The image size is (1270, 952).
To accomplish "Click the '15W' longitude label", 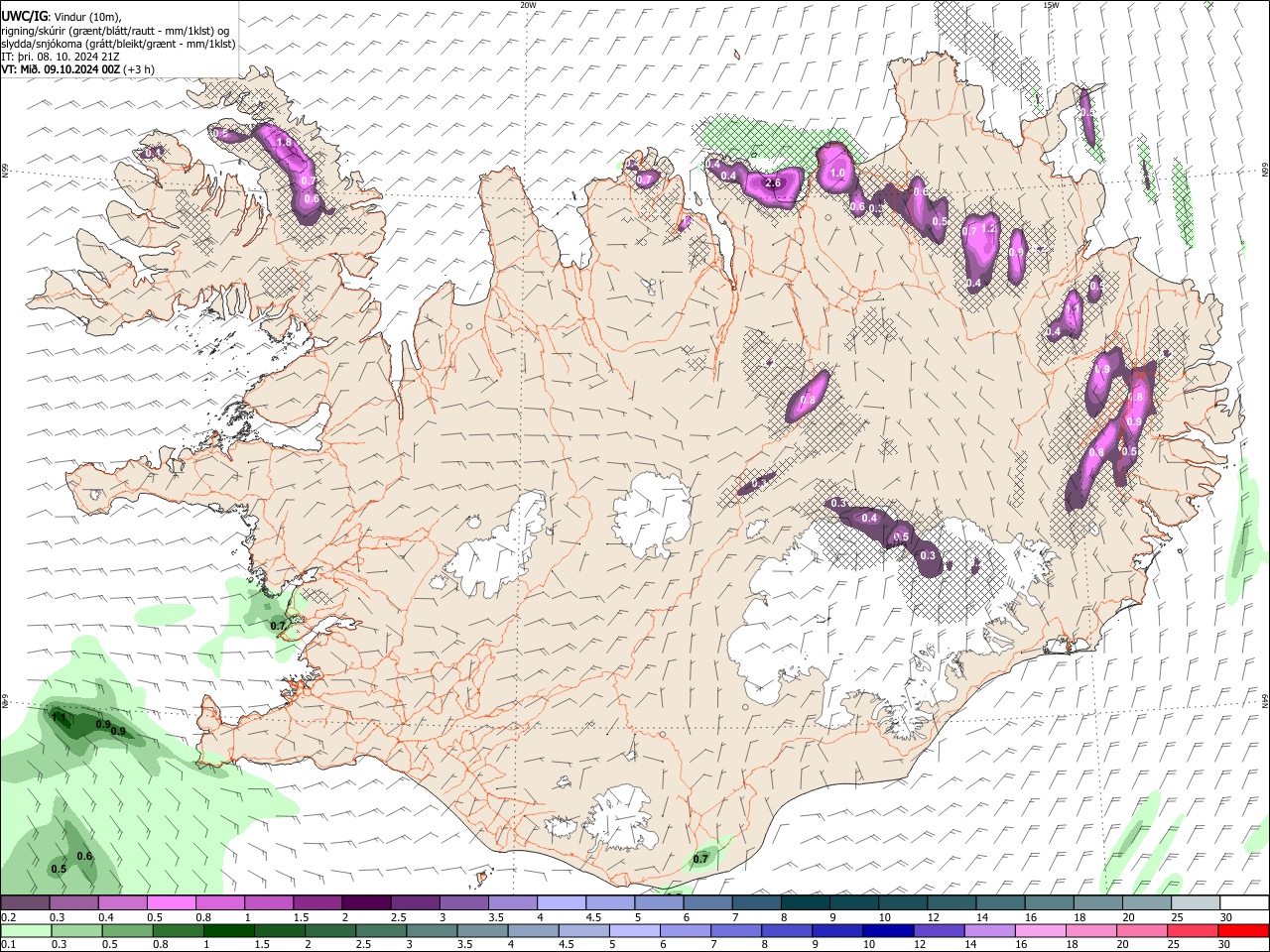I will pyautogui.click(x=1051, y=5).
